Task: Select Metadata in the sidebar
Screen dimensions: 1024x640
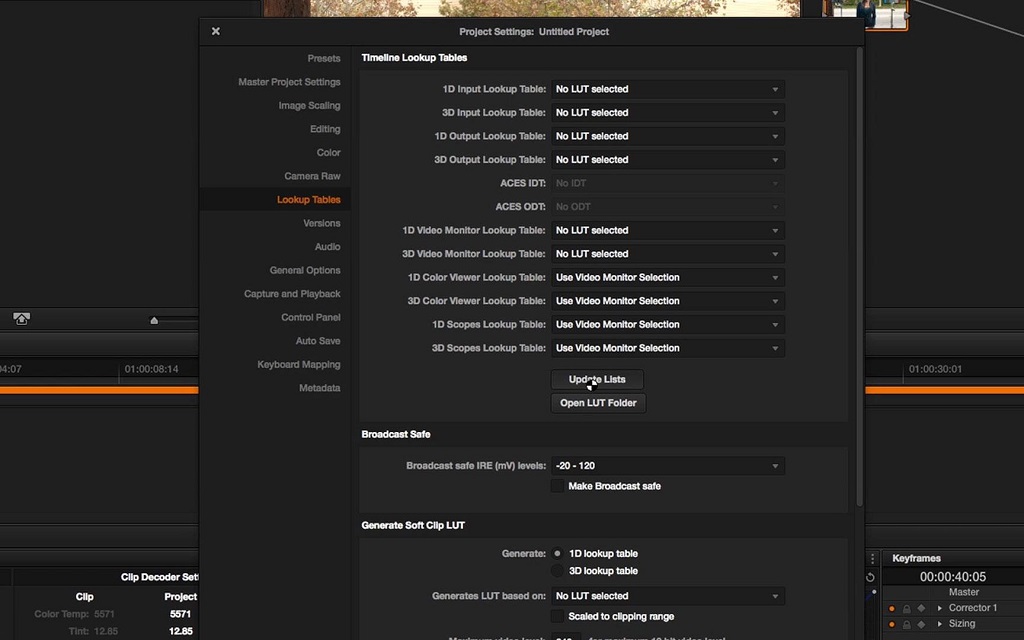Action: click(319, 387)
